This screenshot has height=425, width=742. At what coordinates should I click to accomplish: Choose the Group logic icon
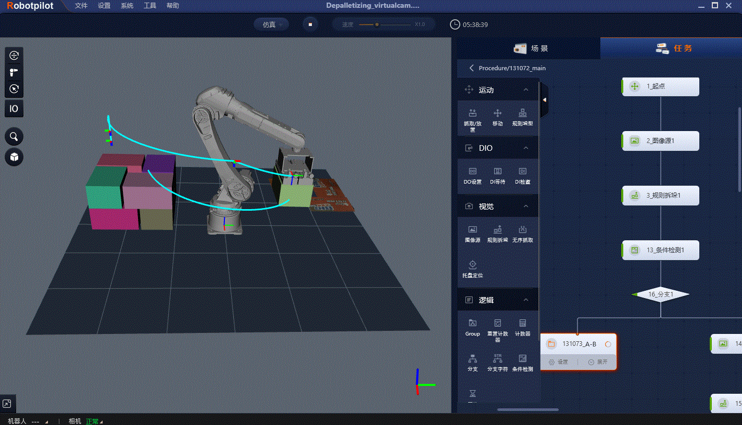coord(472,327)
